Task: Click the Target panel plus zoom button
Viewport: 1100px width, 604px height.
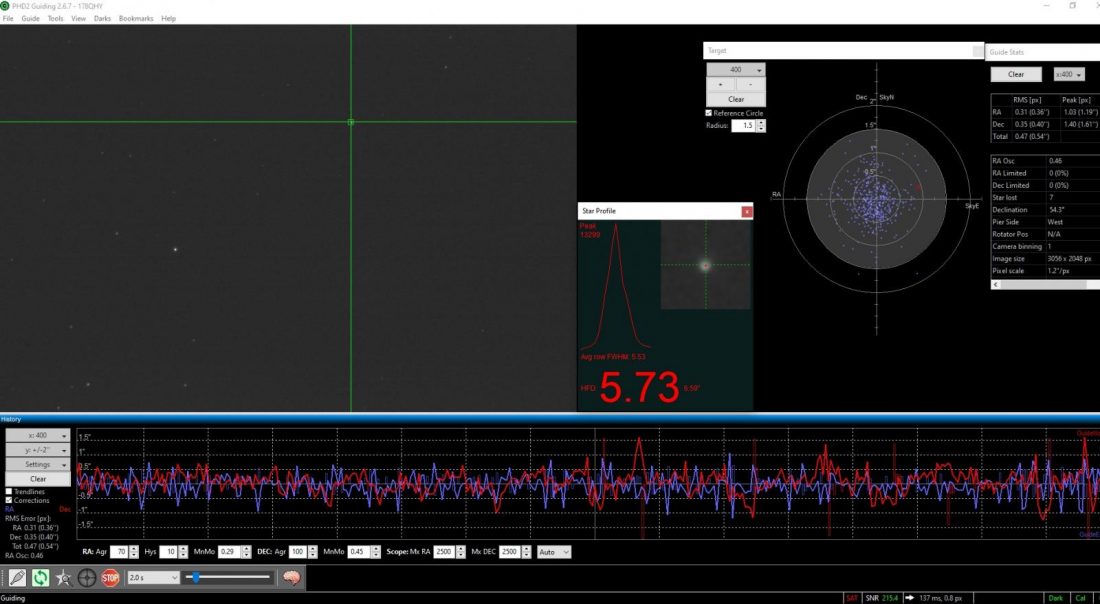Action: [x=721, y=84]
